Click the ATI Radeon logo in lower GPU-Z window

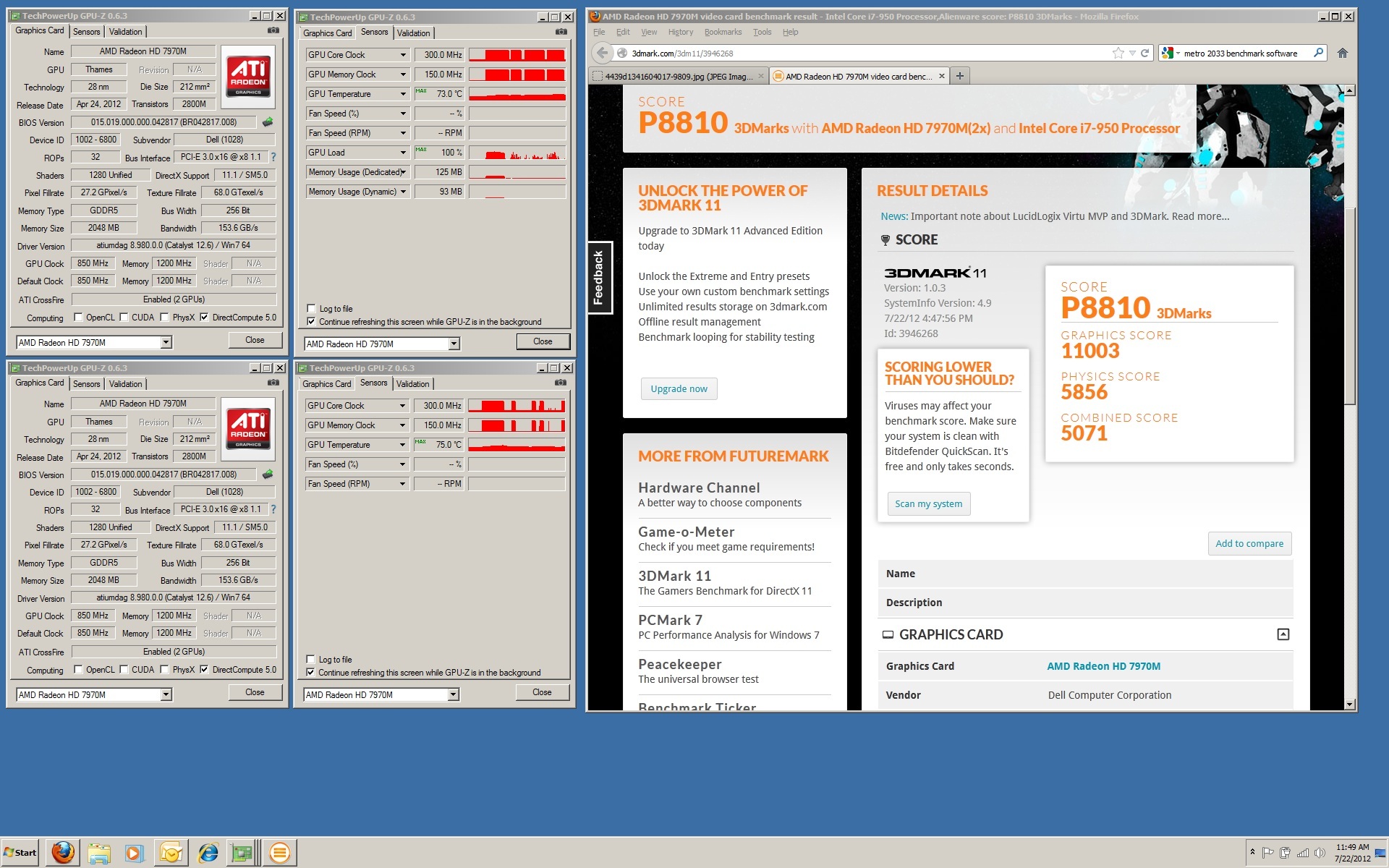click(x=248, y=429)
